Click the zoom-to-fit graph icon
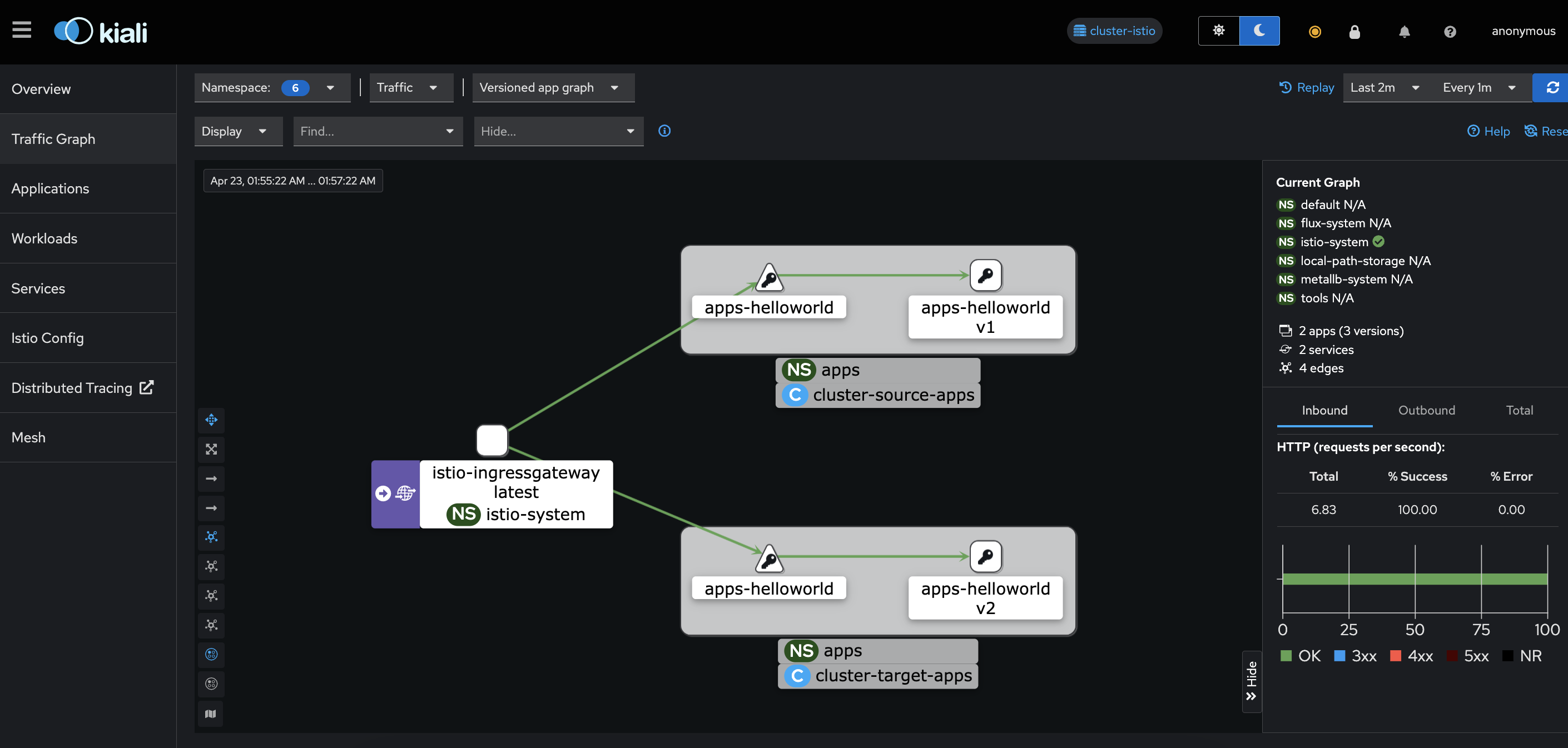Viewport: 1568px width, 748px height. [211, 450]
